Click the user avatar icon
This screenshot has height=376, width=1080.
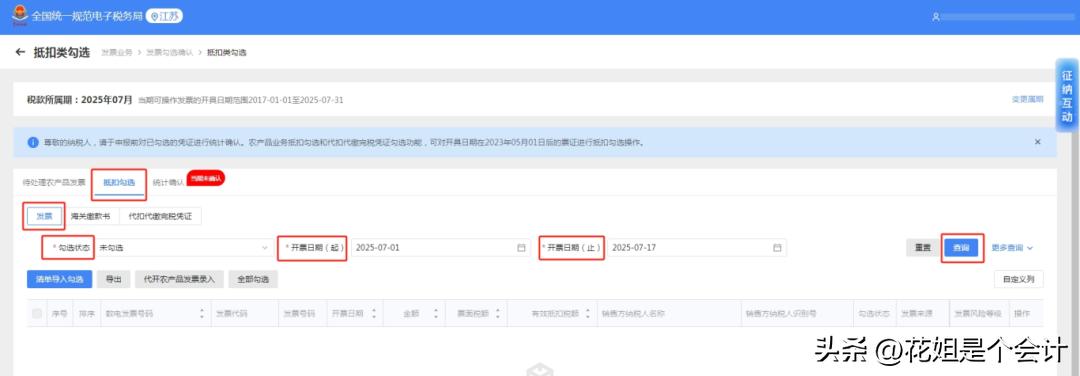tap(935, 17)
